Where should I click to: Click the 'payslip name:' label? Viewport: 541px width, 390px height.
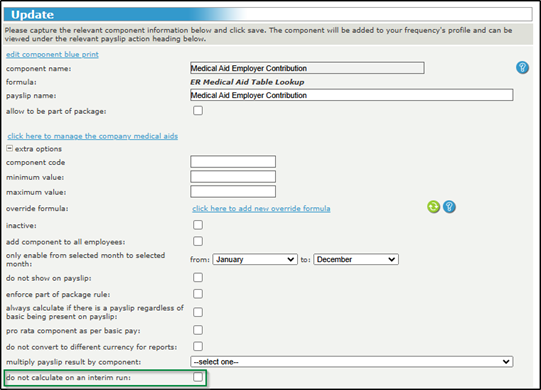tap(31, 96)
